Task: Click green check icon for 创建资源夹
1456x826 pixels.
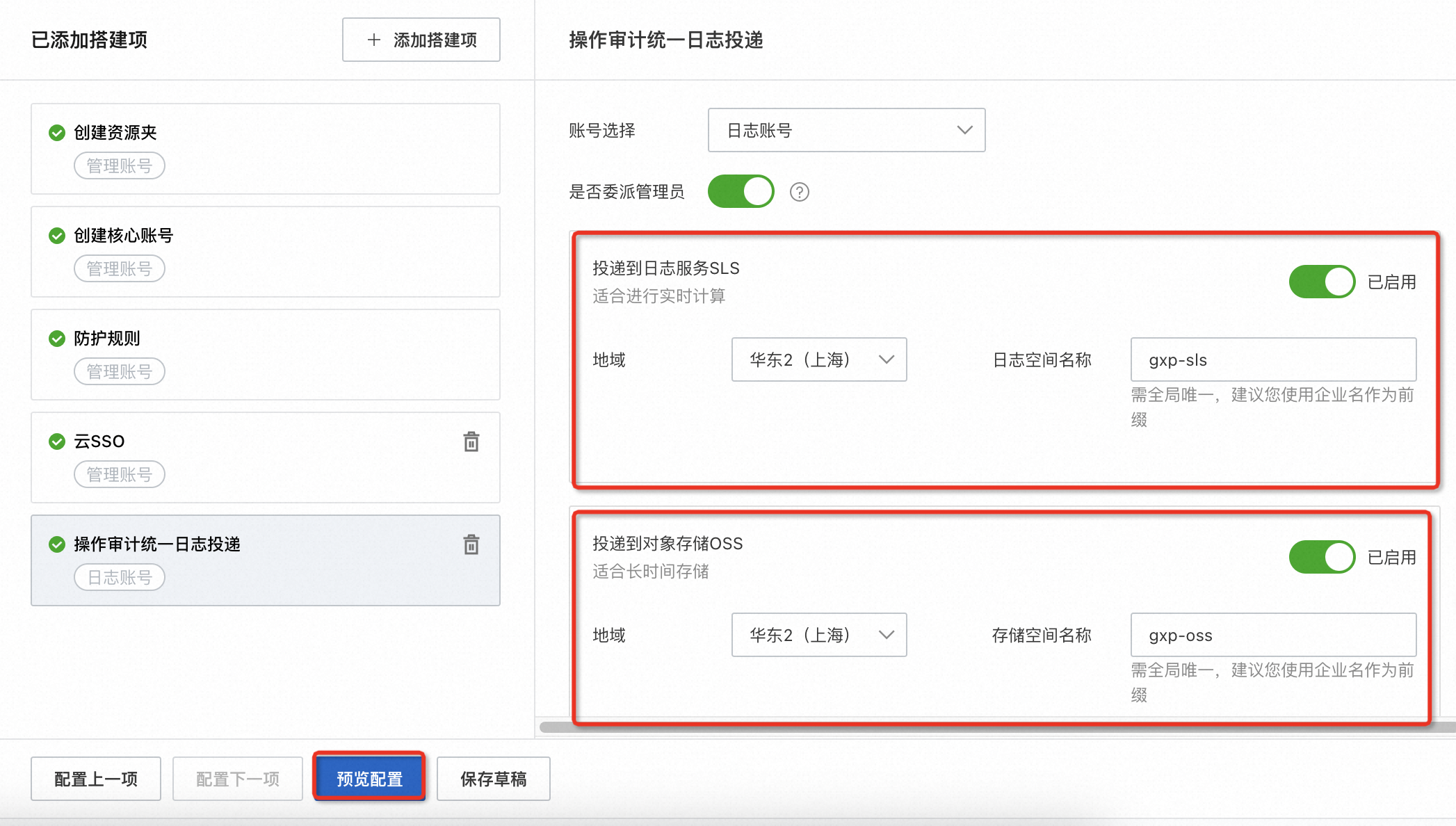Action: click(57, 133)
